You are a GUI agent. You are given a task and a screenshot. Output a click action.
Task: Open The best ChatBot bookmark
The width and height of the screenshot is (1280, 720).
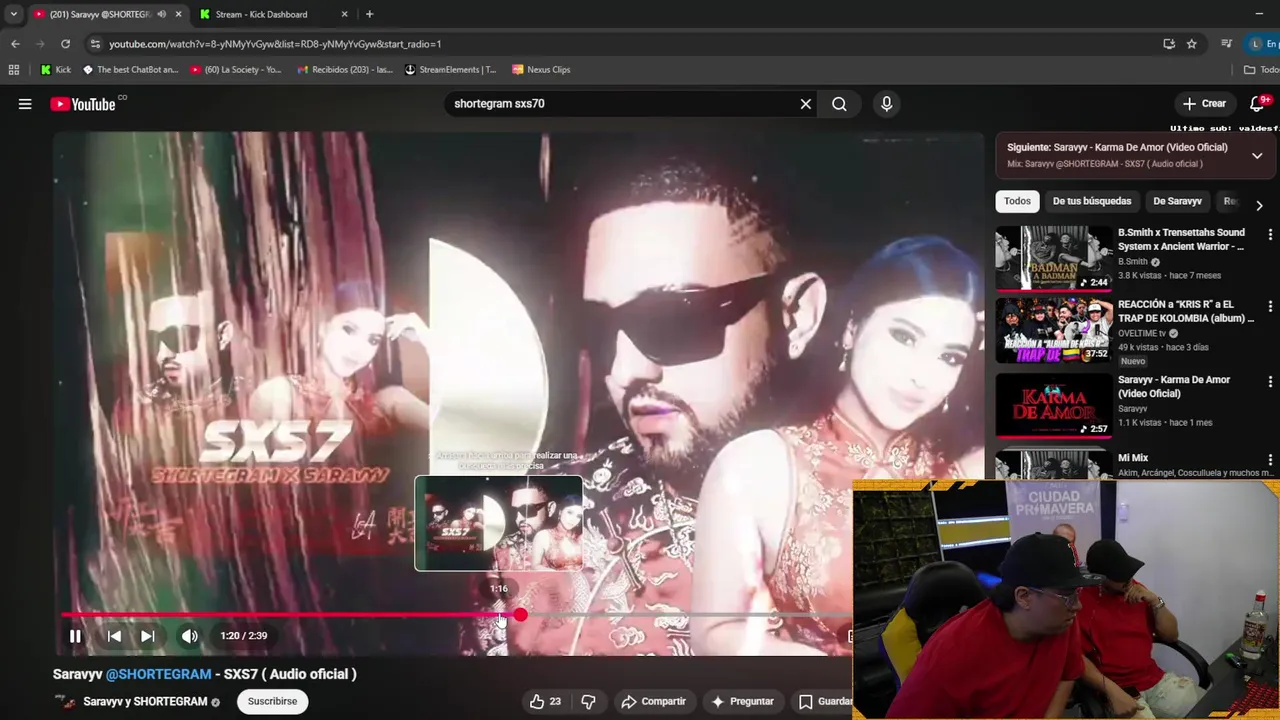[130, 70]
